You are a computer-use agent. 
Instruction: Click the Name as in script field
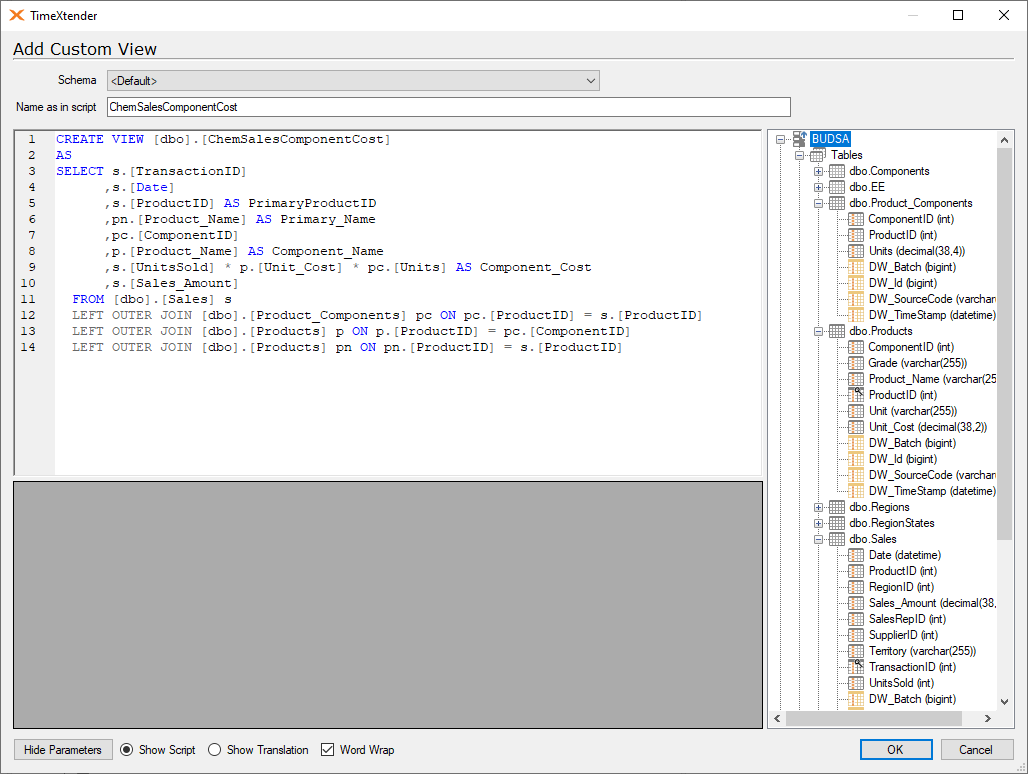(x=448, y=107)
